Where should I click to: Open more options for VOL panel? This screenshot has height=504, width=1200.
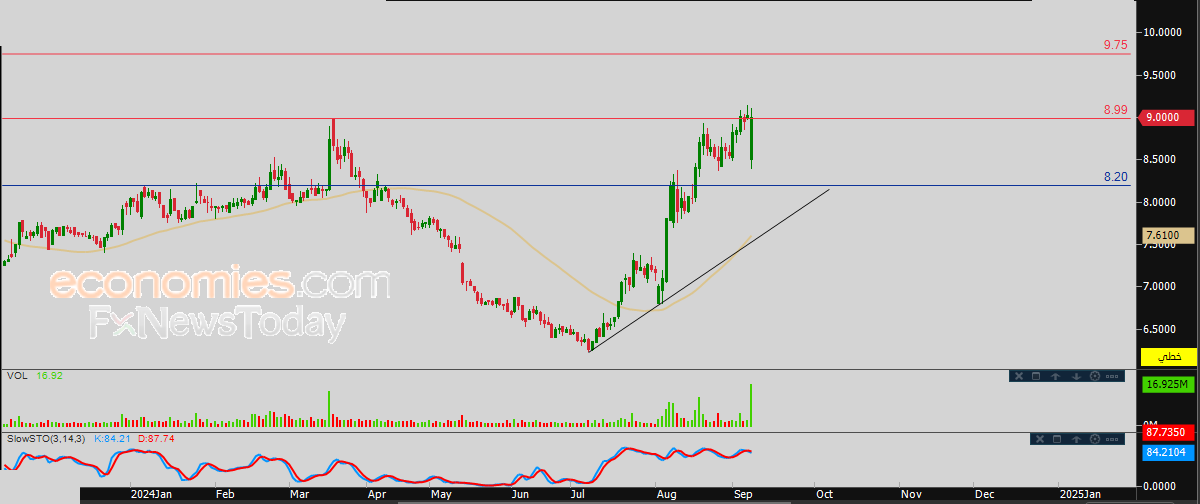[x=1112, y=376]
